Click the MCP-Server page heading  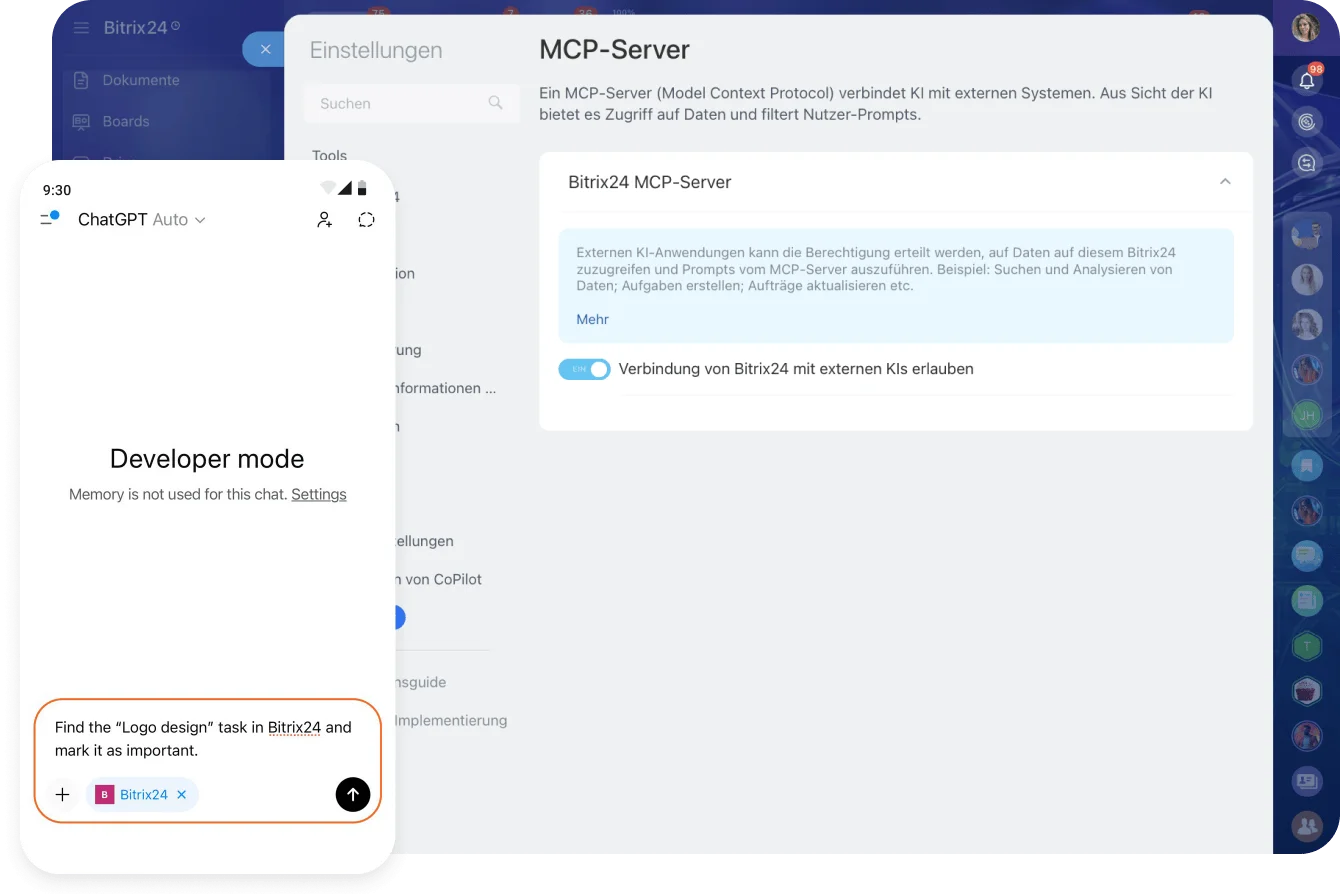[614, 49]
